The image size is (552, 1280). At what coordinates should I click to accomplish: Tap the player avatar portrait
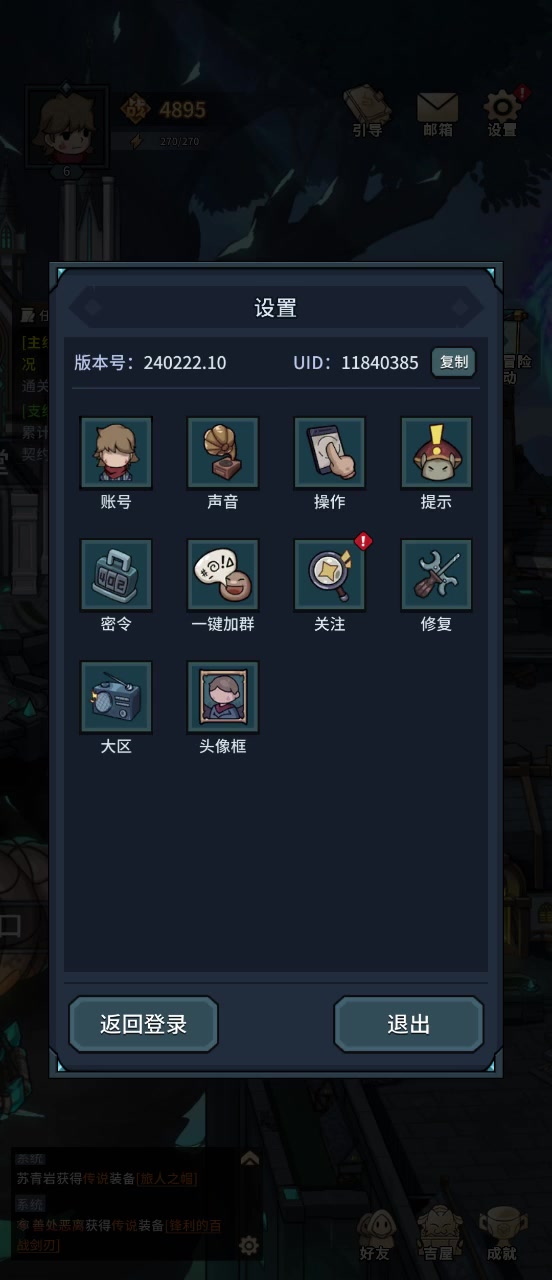click(x=67, y=127)
